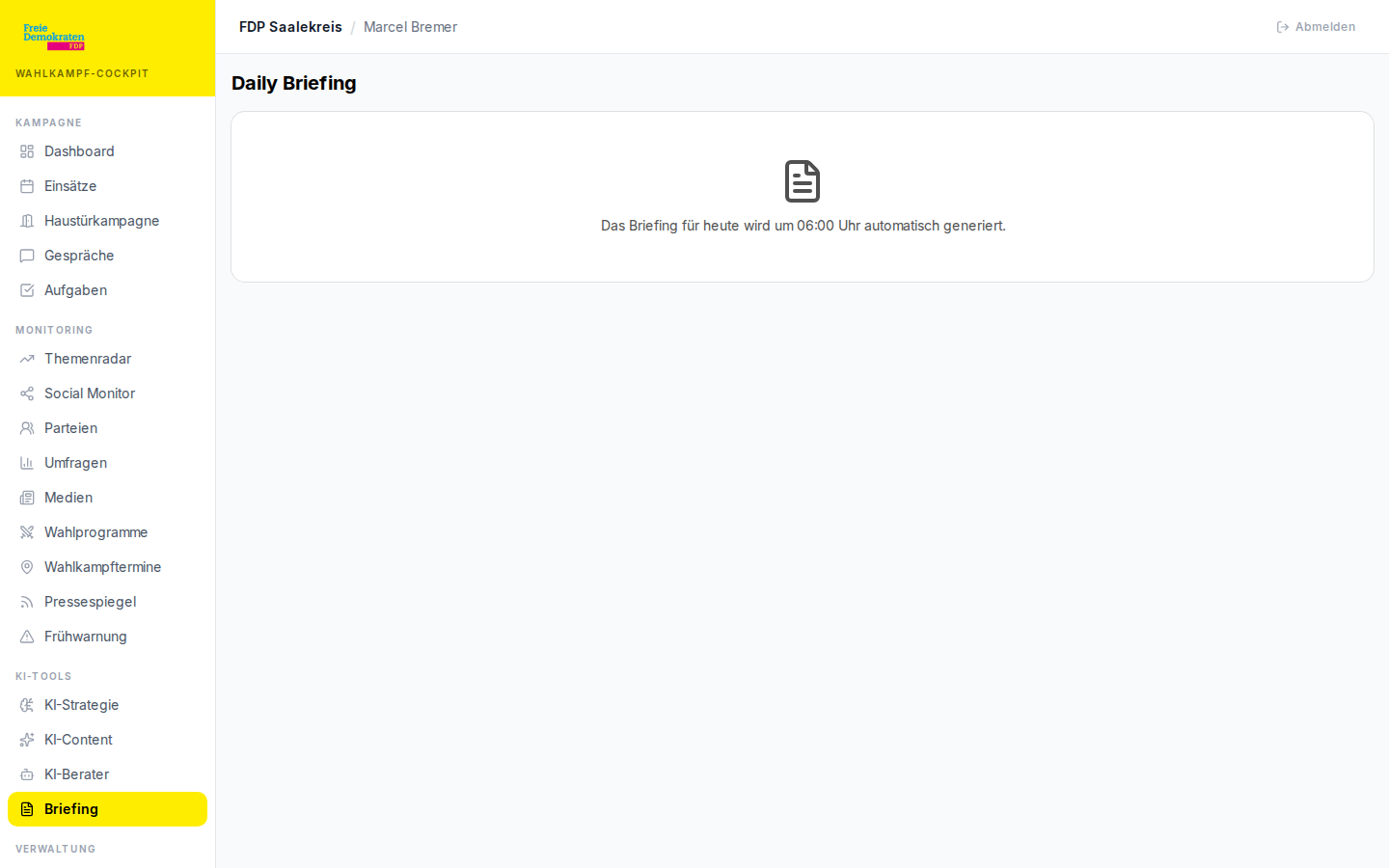Image resolution: width=1389 pixels, height=868 pixels.
Task: Click the Abmelden logout arrow icon
Action: coord(1283,27)
